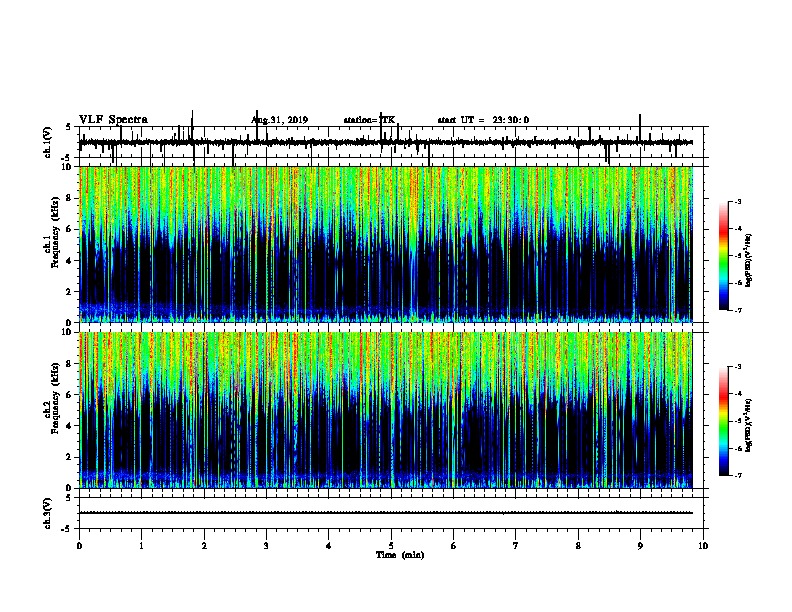Click the time axis tick label '6'
The width and height of the screenshot is (792, 612).
click(x=454, y=546)
